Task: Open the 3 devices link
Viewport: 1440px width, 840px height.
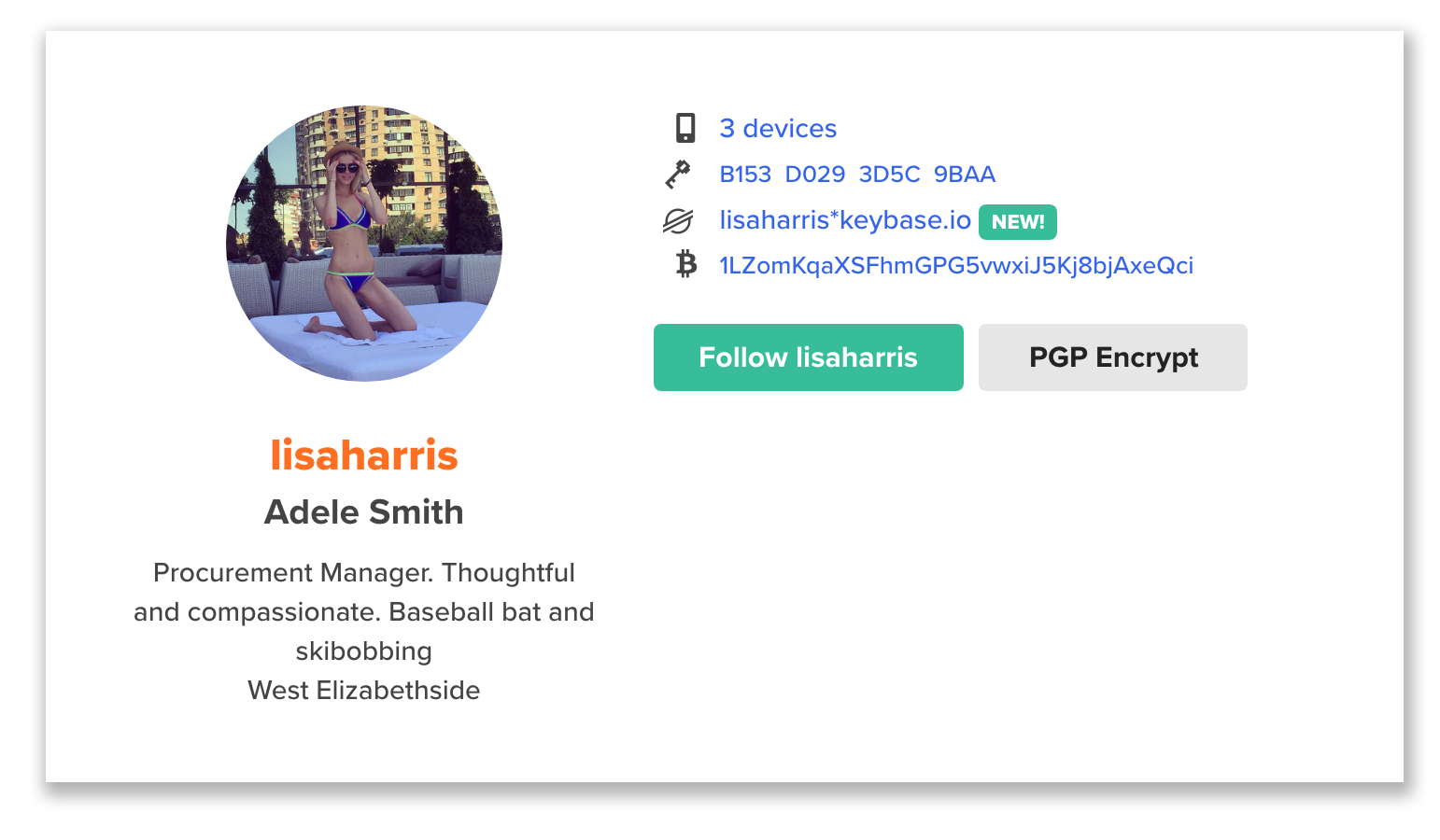Action: coord(778,128)
